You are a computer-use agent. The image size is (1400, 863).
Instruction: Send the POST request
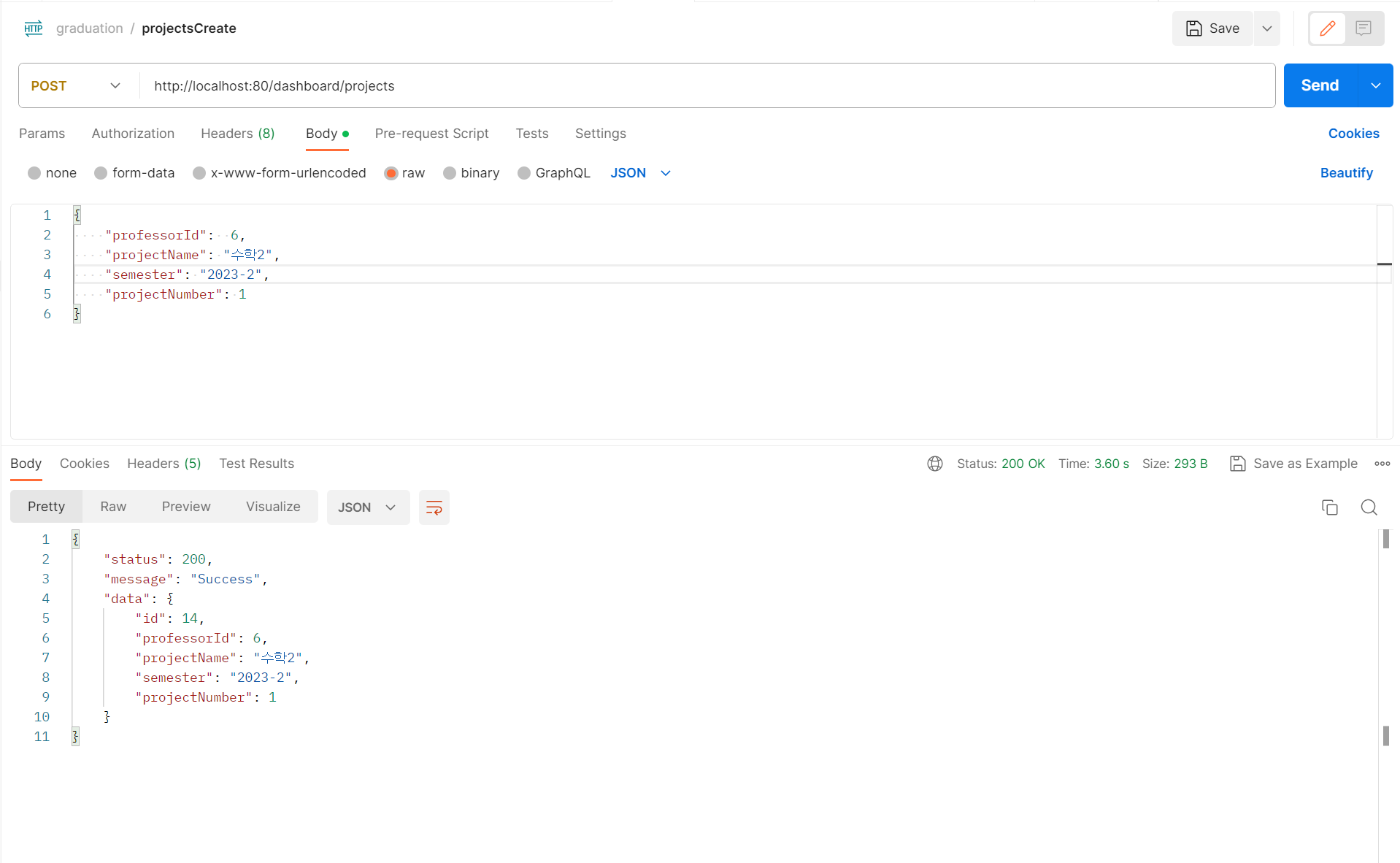[1320, 85]
